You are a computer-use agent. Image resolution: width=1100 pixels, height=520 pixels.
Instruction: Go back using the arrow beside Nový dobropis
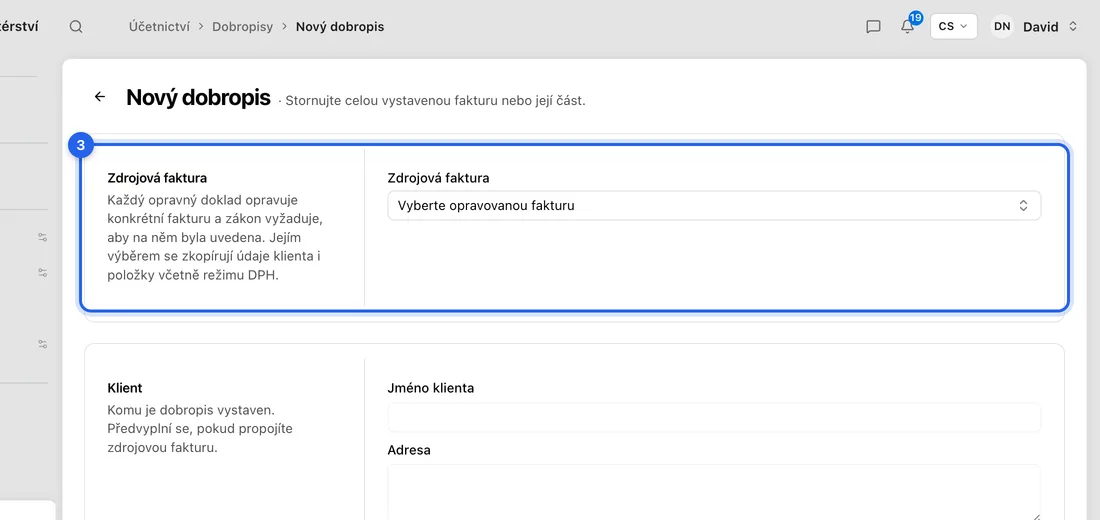point(100,97)
